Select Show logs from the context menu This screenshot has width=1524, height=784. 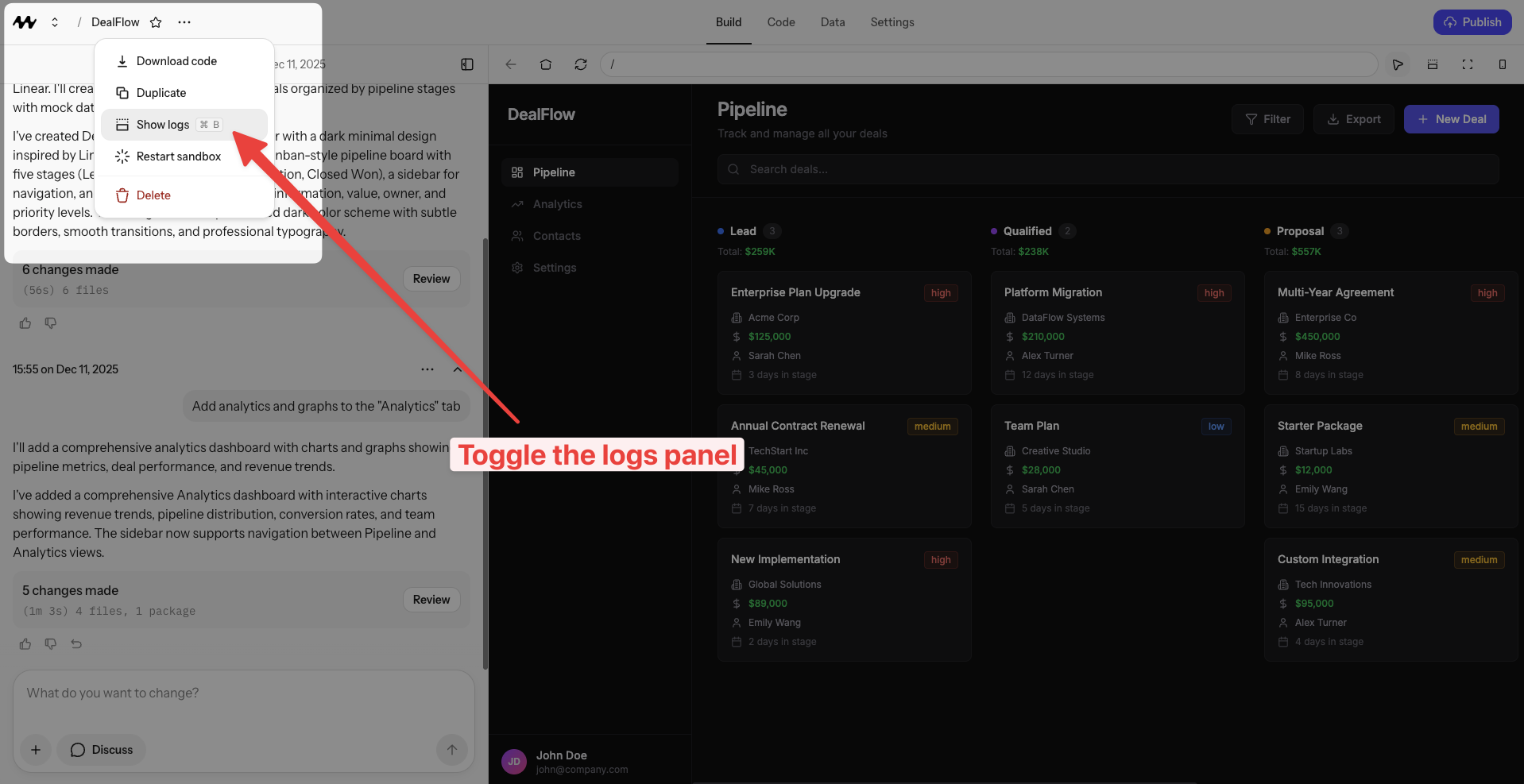tap(162, 124)
